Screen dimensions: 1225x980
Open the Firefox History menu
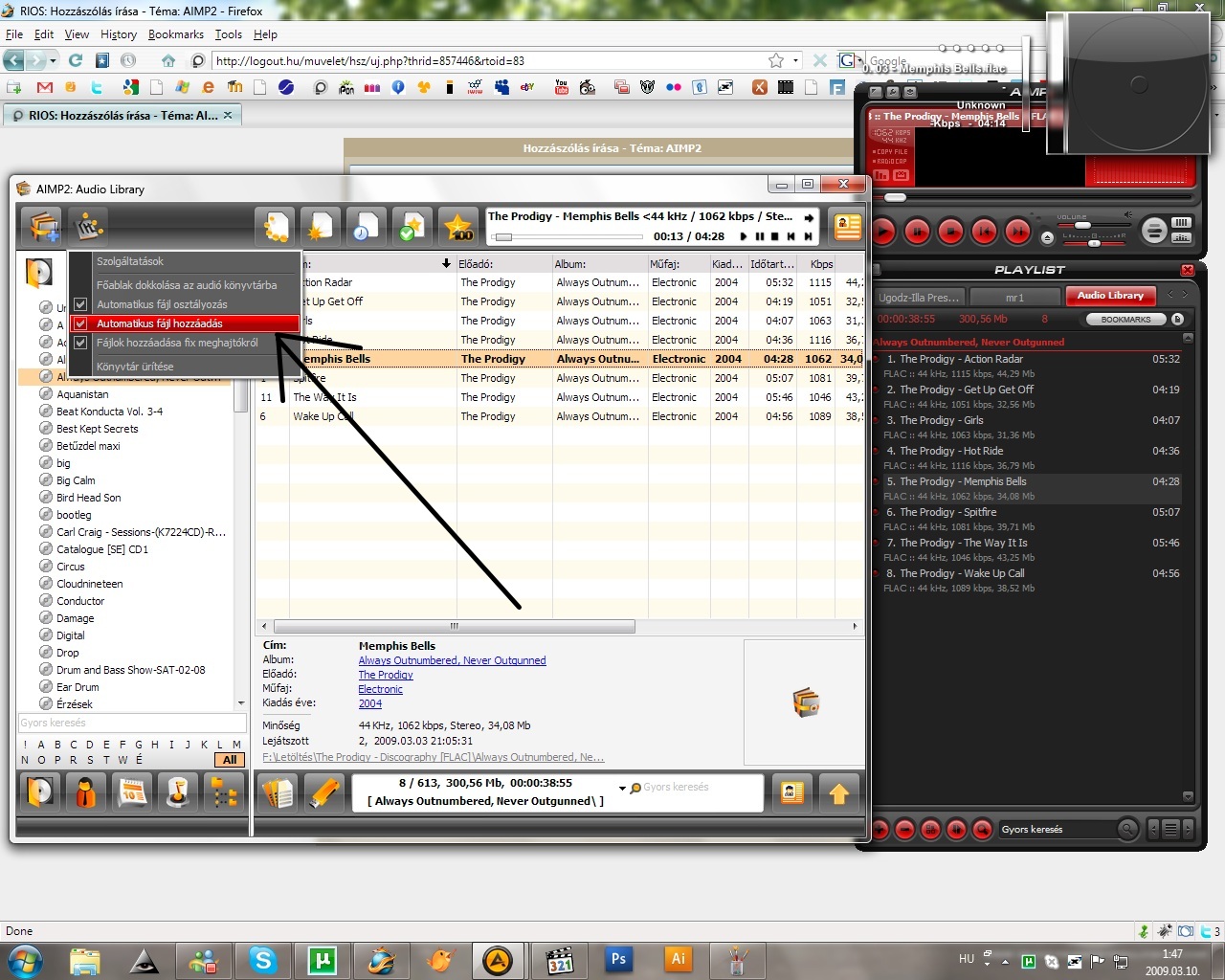point(119,34)
